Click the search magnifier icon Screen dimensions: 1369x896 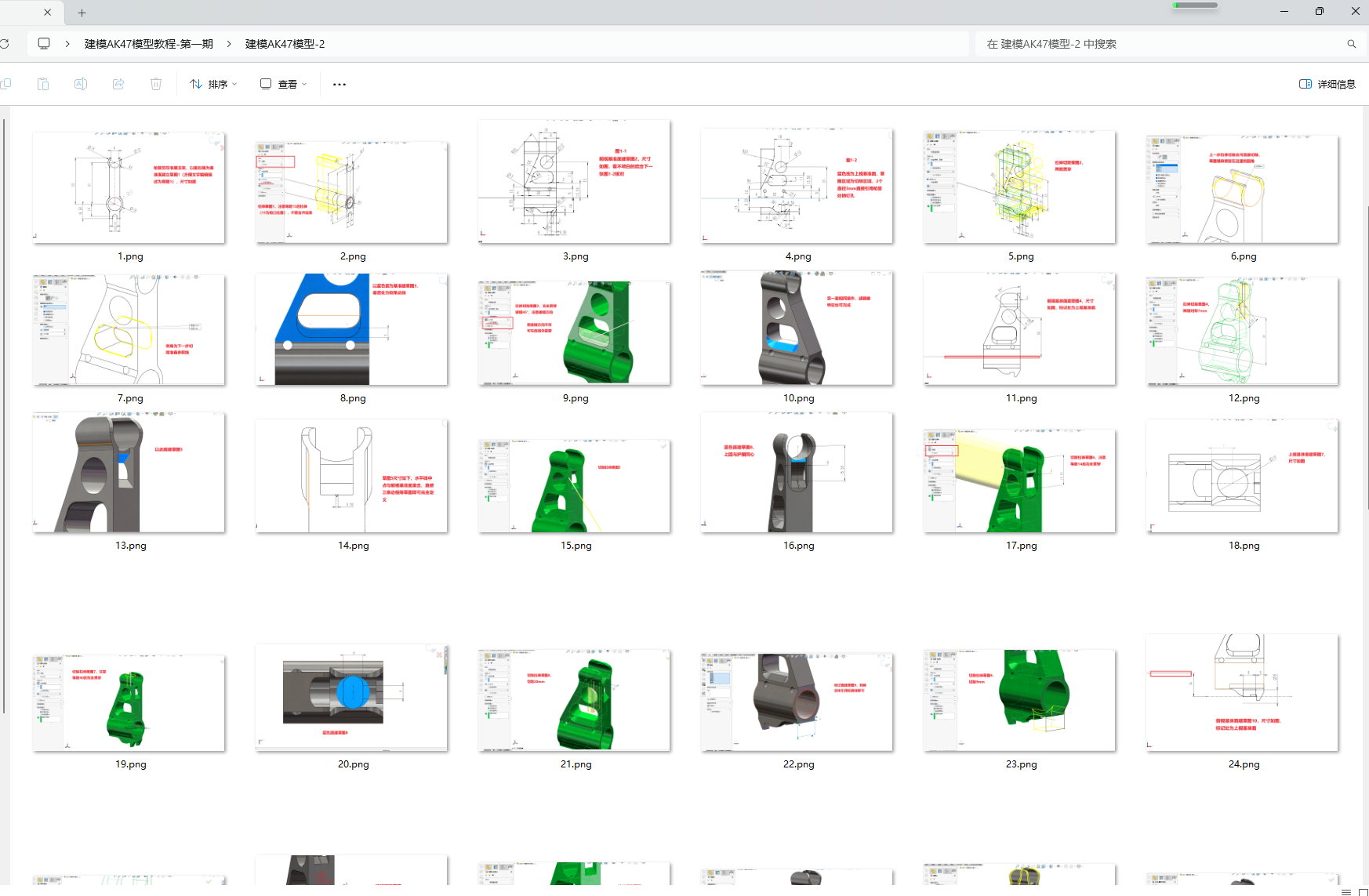pos(1352,44)
